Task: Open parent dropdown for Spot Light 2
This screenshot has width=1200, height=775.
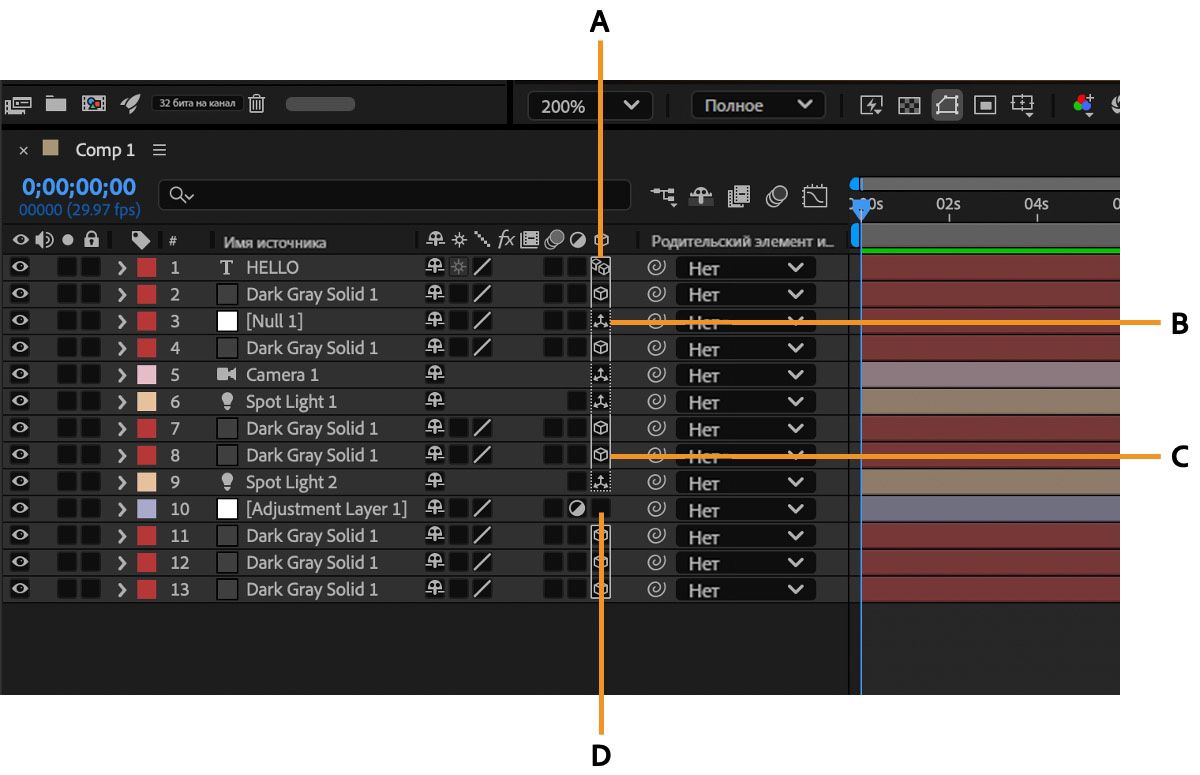Action: (x=745, y=482)
